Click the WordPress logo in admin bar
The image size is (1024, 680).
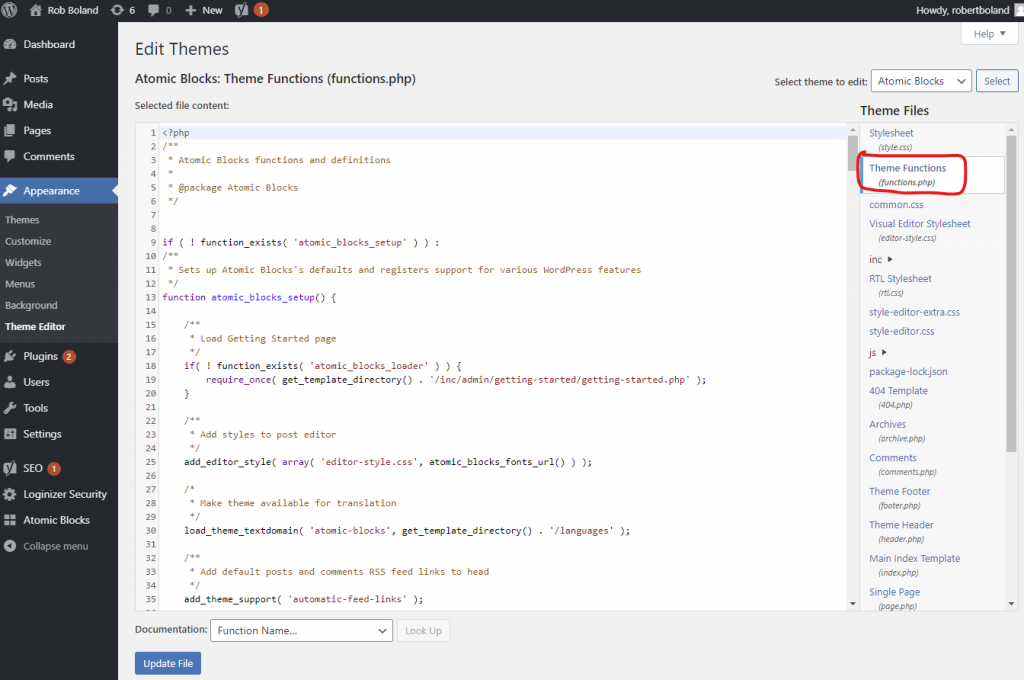pyautogui.click(x=10, y=10)
